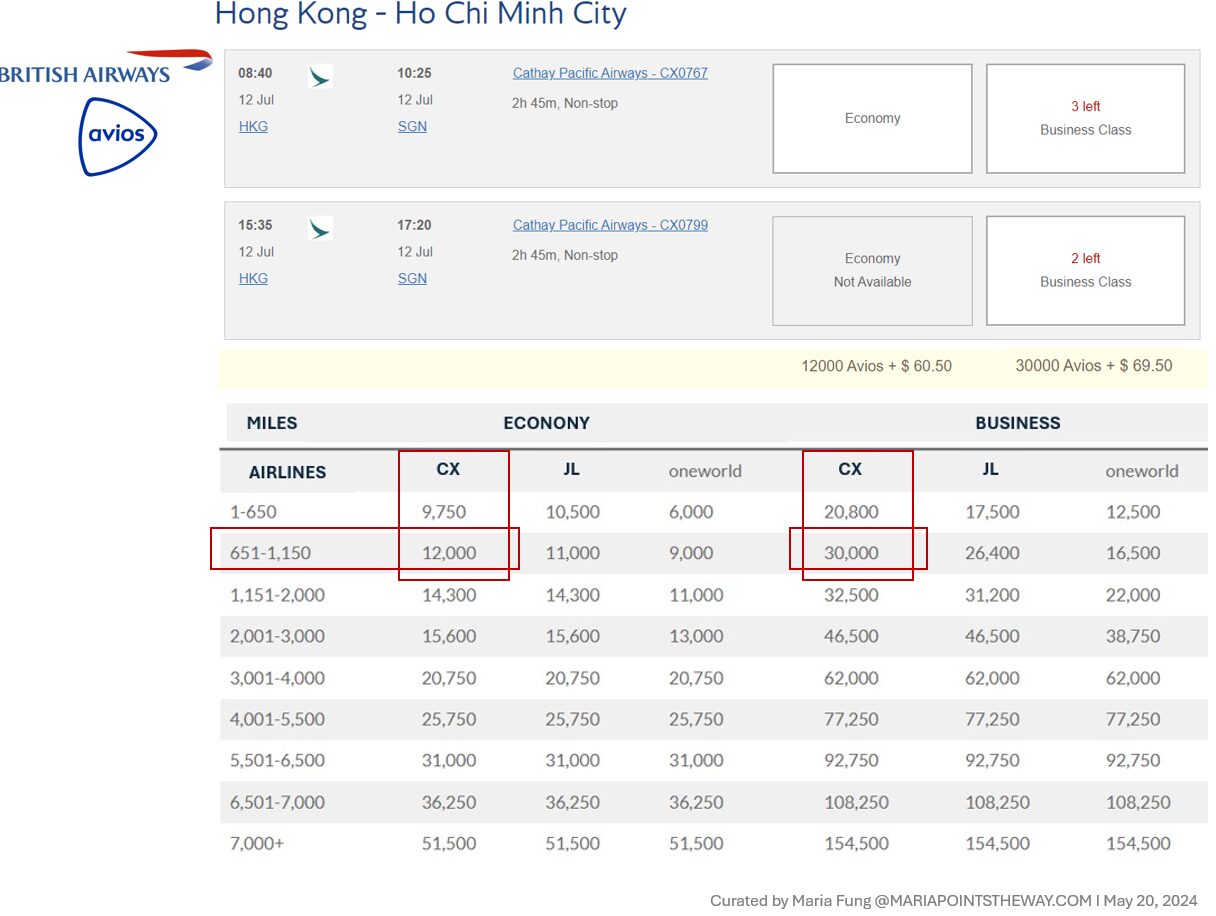Click the Cathay Pacific logo on the 08:40 flight

[x=320, y=76]
